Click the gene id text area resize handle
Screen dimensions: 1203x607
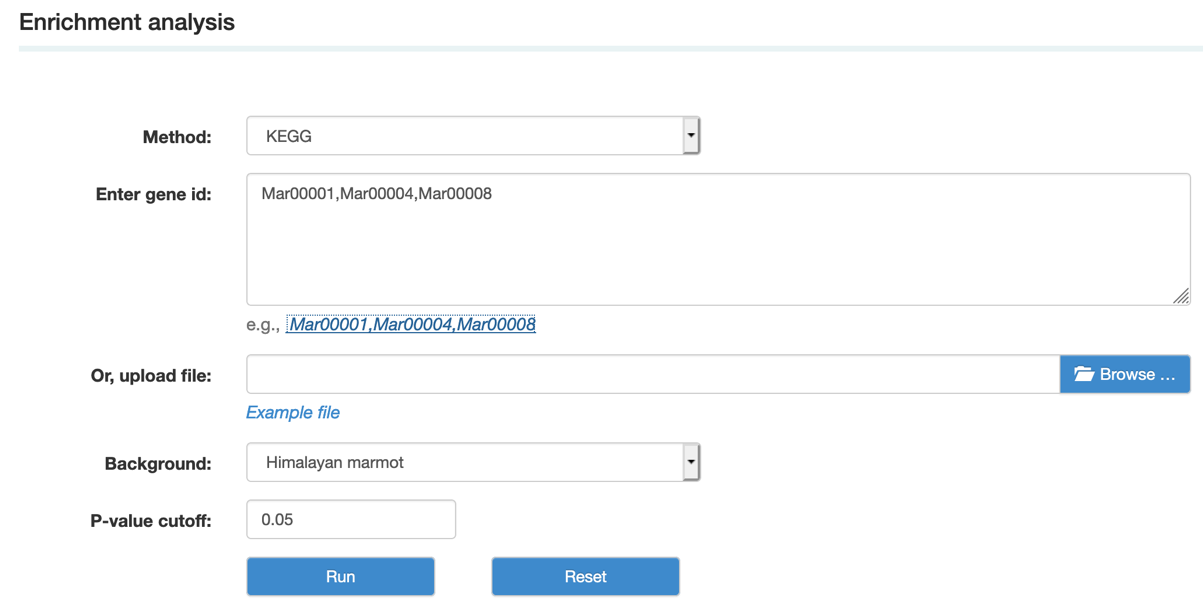(1181, 295)
